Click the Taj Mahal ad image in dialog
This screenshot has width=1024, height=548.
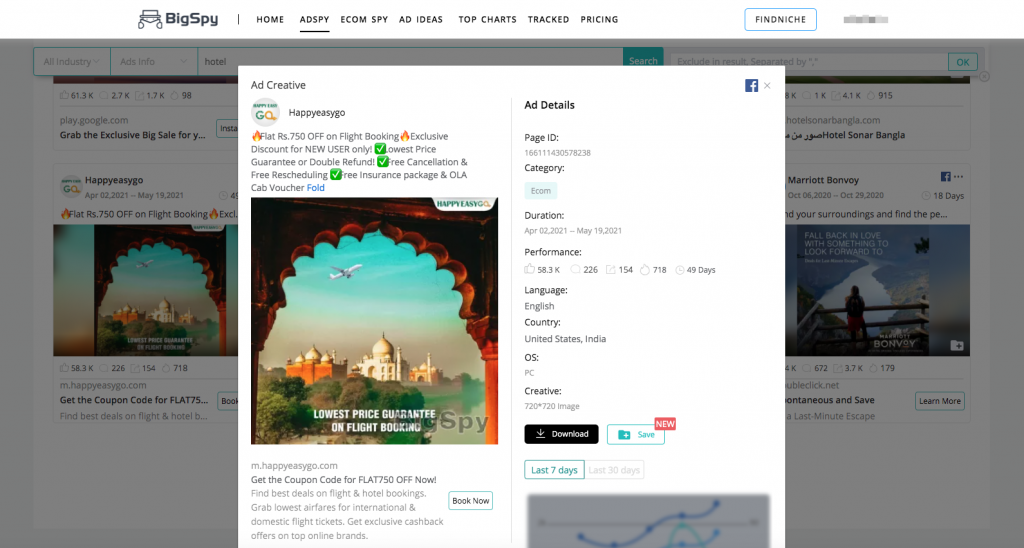point(374,321)
